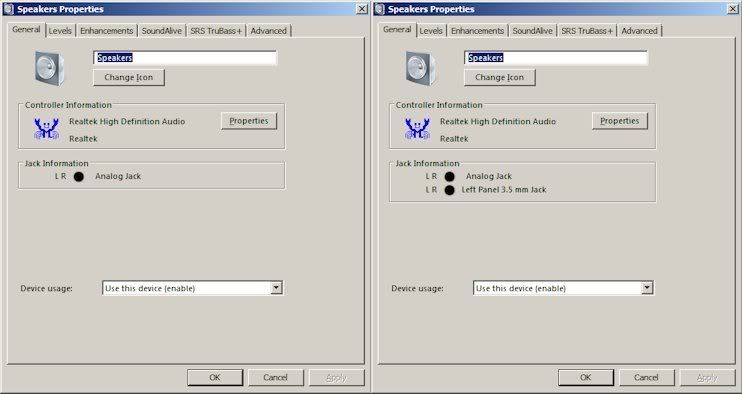Click Cancel in the right window

tap(646, 377)
